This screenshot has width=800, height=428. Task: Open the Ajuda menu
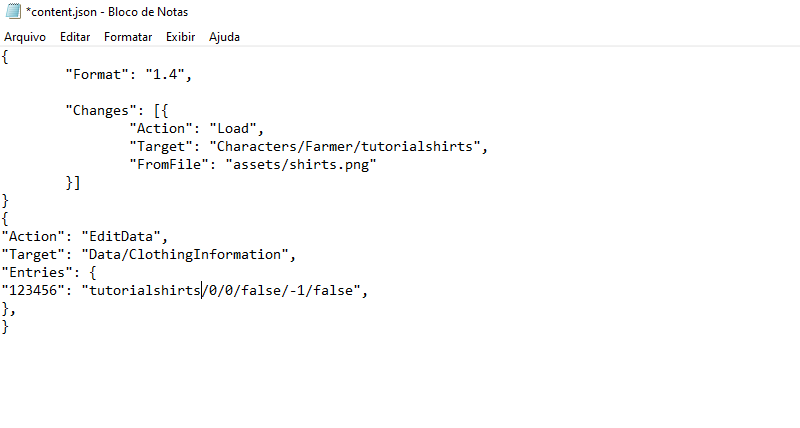[224, 37]
